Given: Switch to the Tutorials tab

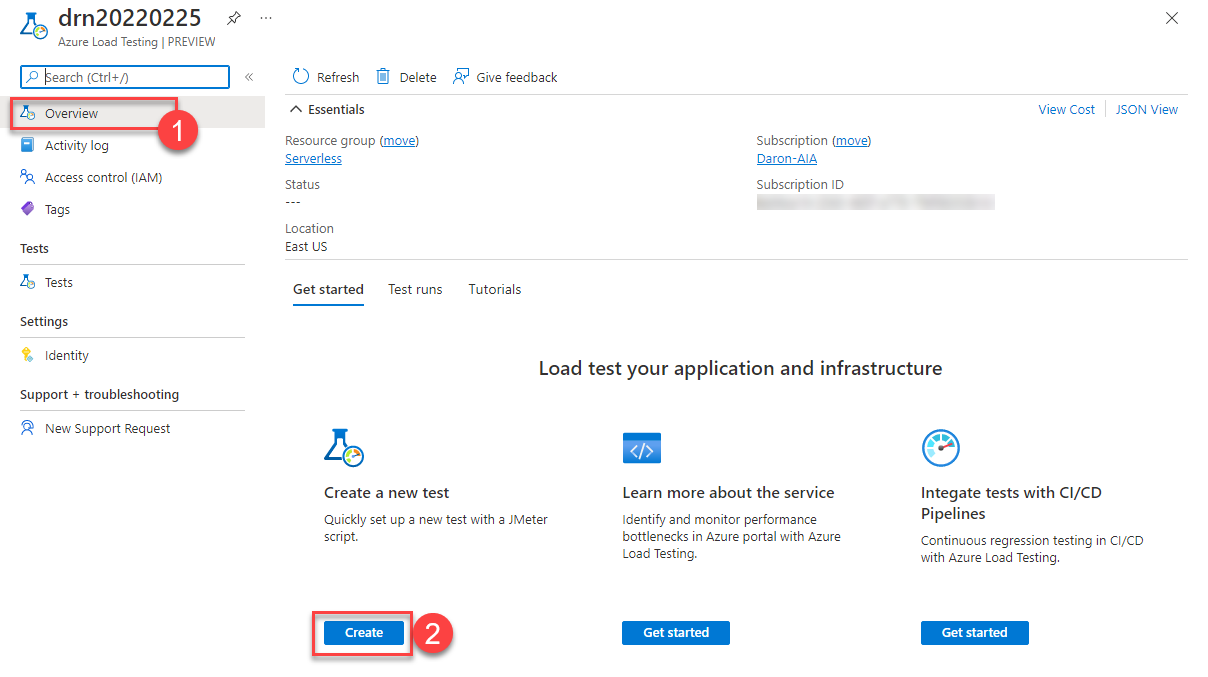Looking at the screenshot, I should [494, 289].
